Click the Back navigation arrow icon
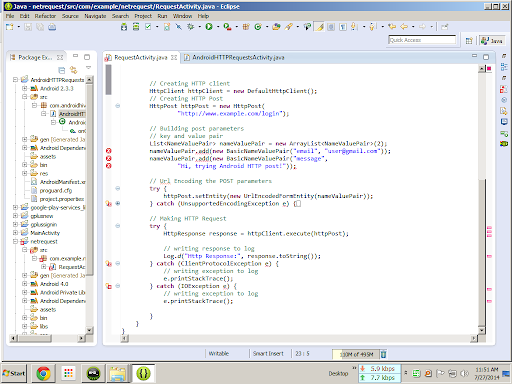Image resolution: width=512 pixels, height=384 pixels. pos(404,27)
